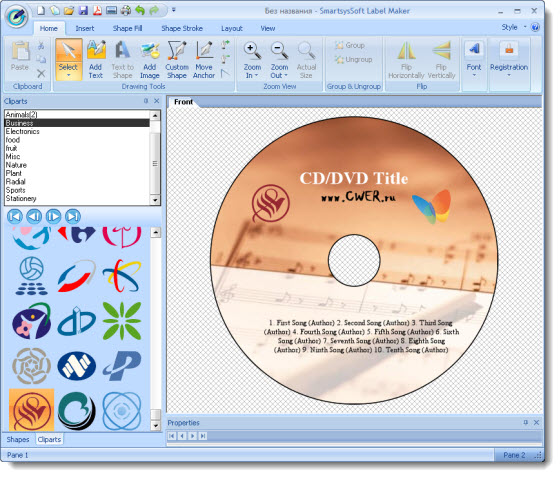Click the Ungroup button
Screen dimensions: 560x477
pos(354,59)
